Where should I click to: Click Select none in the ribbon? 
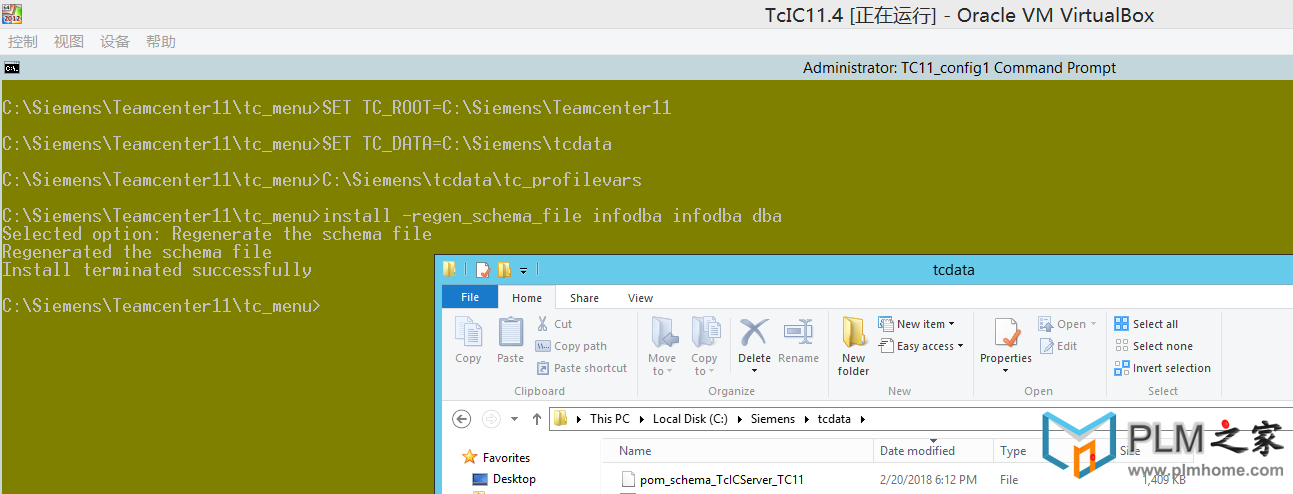point(1153,346)
